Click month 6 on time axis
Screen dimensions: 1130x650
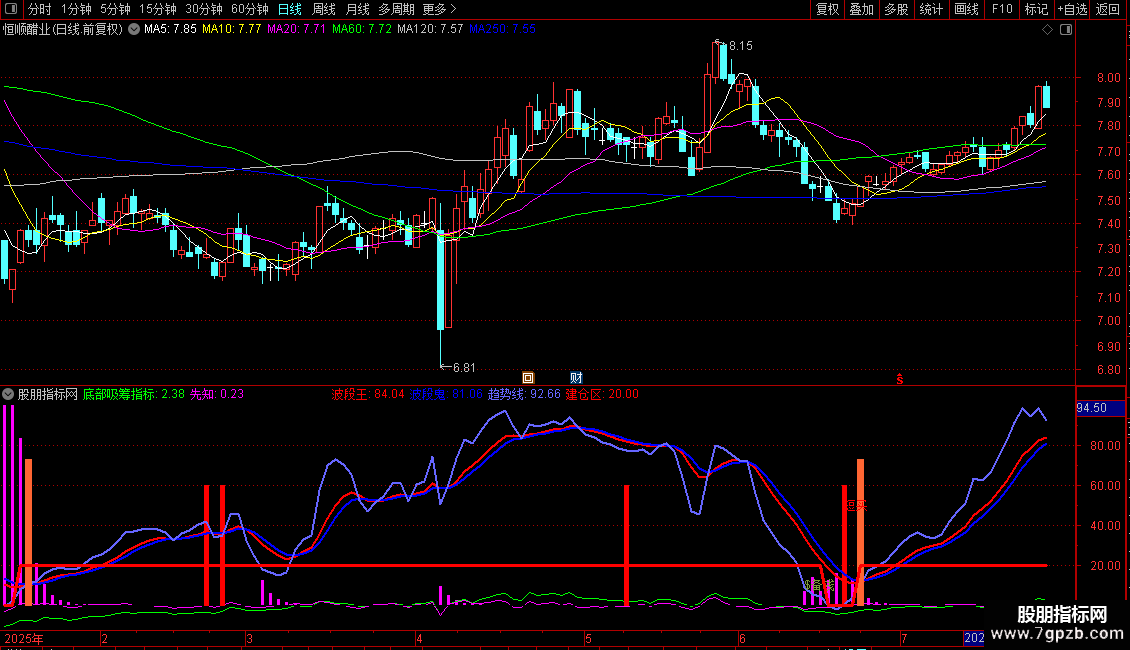pyautogui.click(x=742, y=638)
